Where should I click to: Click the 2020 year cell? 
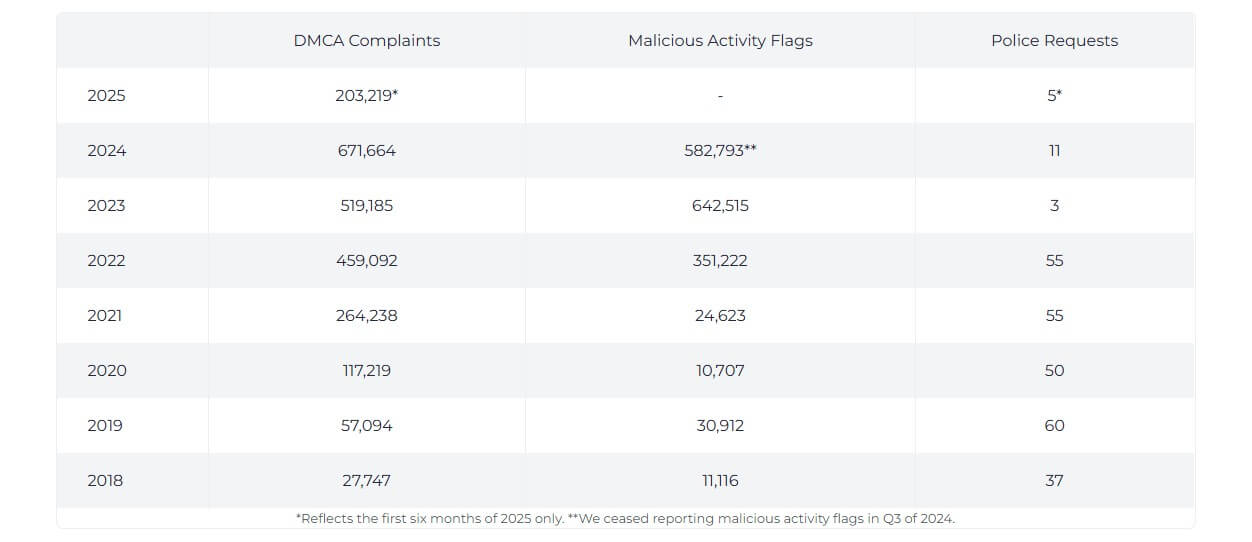point(106,371)
